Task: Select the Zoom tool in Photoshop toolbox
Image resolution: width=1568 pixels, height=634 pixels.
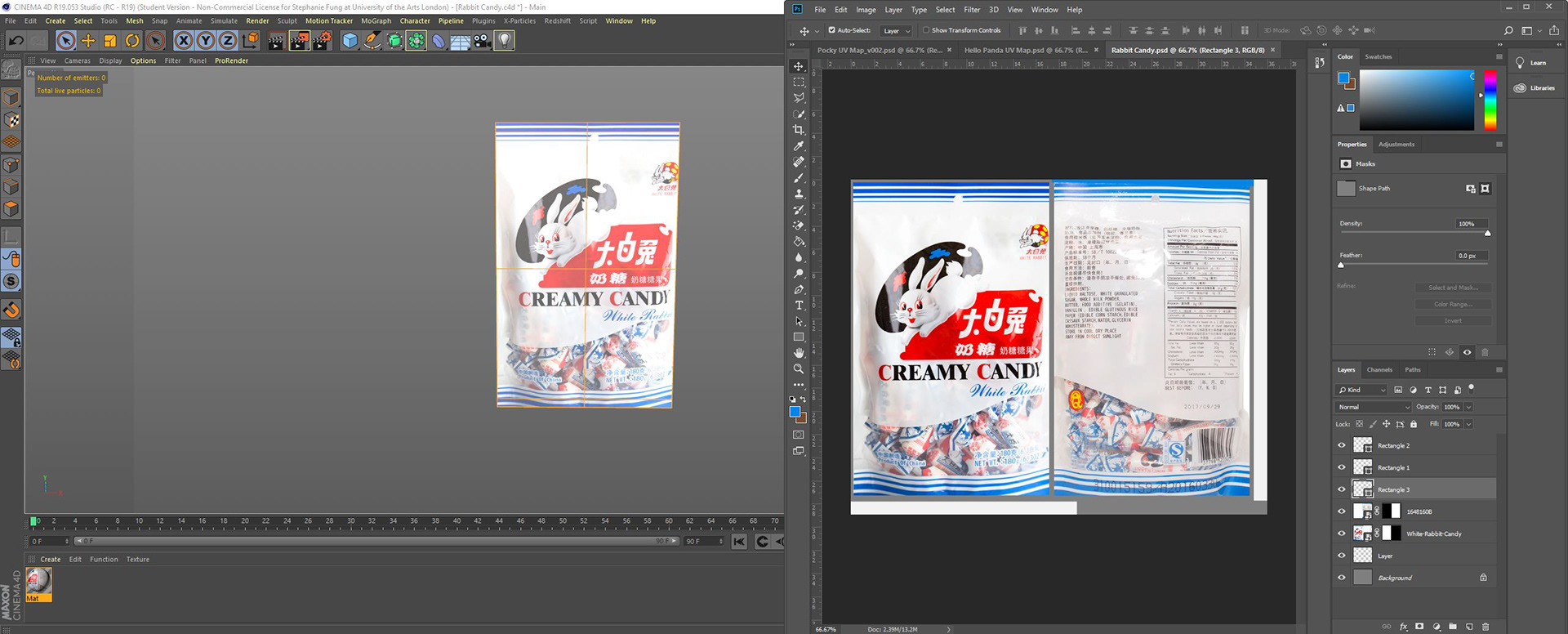Action: point(799,368)
